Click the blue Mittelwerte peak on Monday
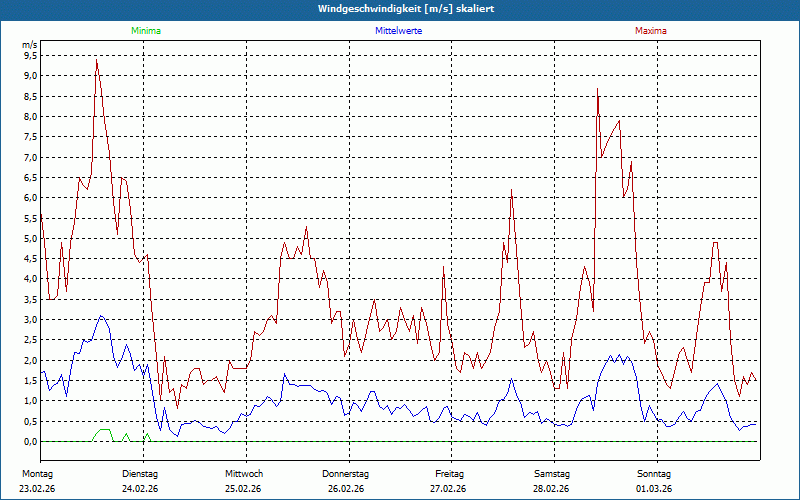The height and width of the screenshot is (500, 800). [x=101, y=316]
